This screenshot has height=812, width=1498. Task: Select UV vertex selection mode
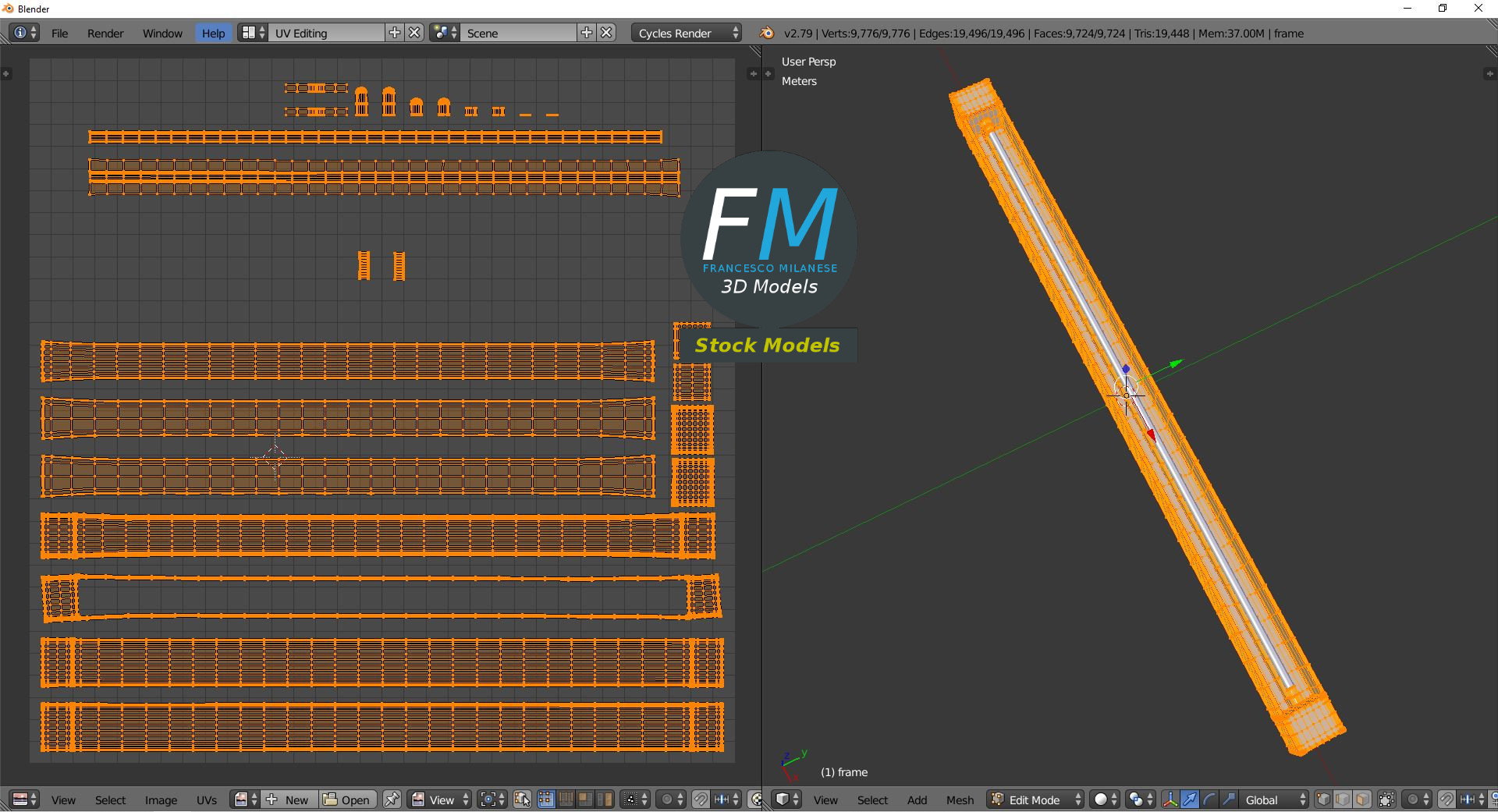[x=545, y=800]
